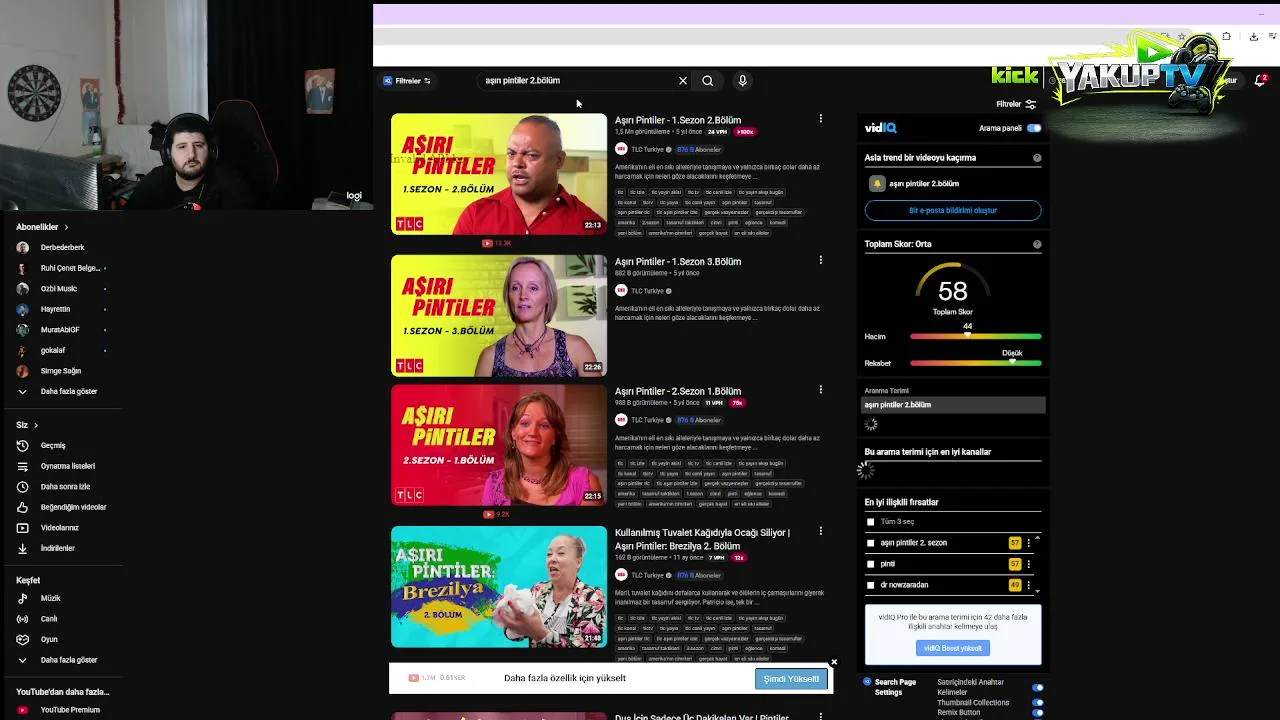
Task: Open TLC Türkiye channel under 1.Sezon 3.Bölüm
Action: (648, 291)
